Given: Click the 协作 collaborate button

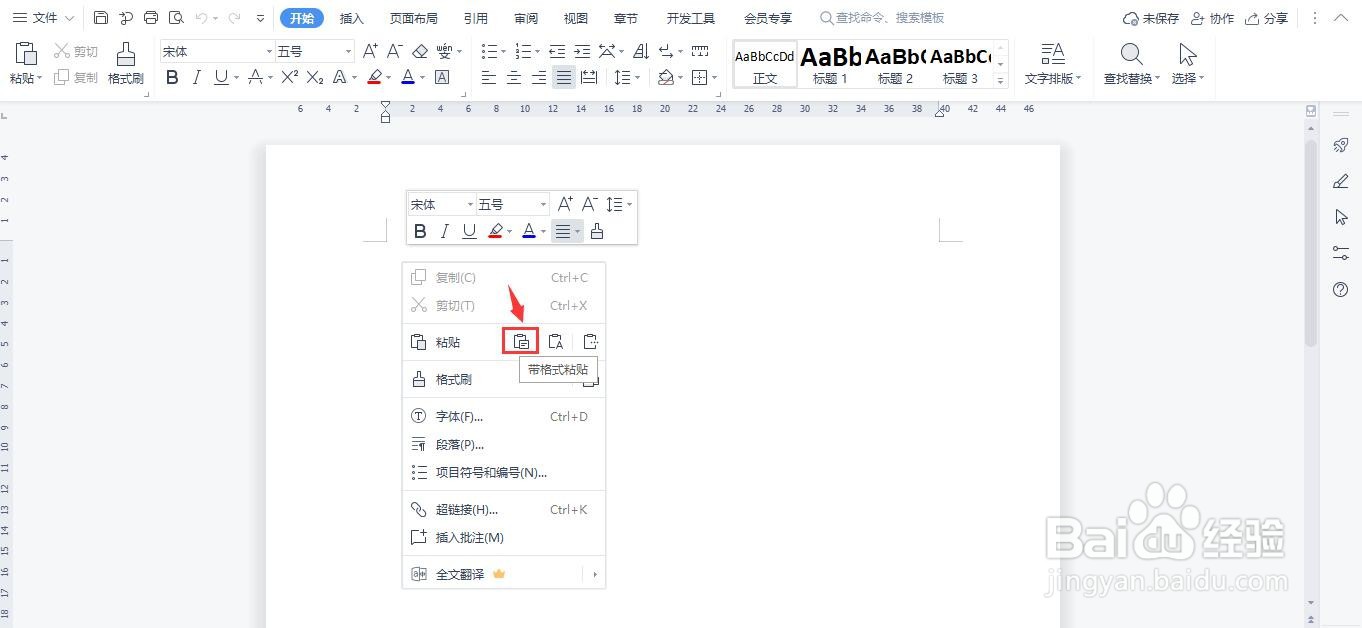Looking at the screenshot, I should pos(1212,18).
